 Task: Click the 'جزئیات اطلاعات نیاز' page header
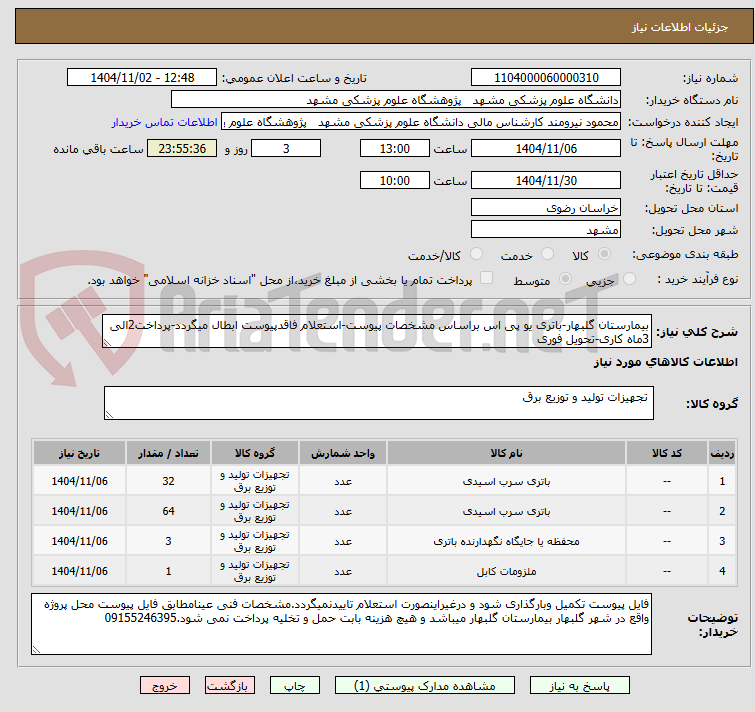coord(680,27)
